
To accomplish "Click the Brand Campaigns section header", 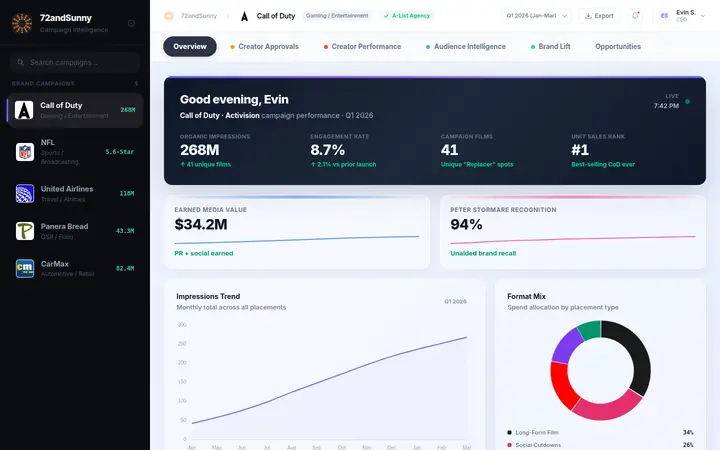I will point(43,84).
